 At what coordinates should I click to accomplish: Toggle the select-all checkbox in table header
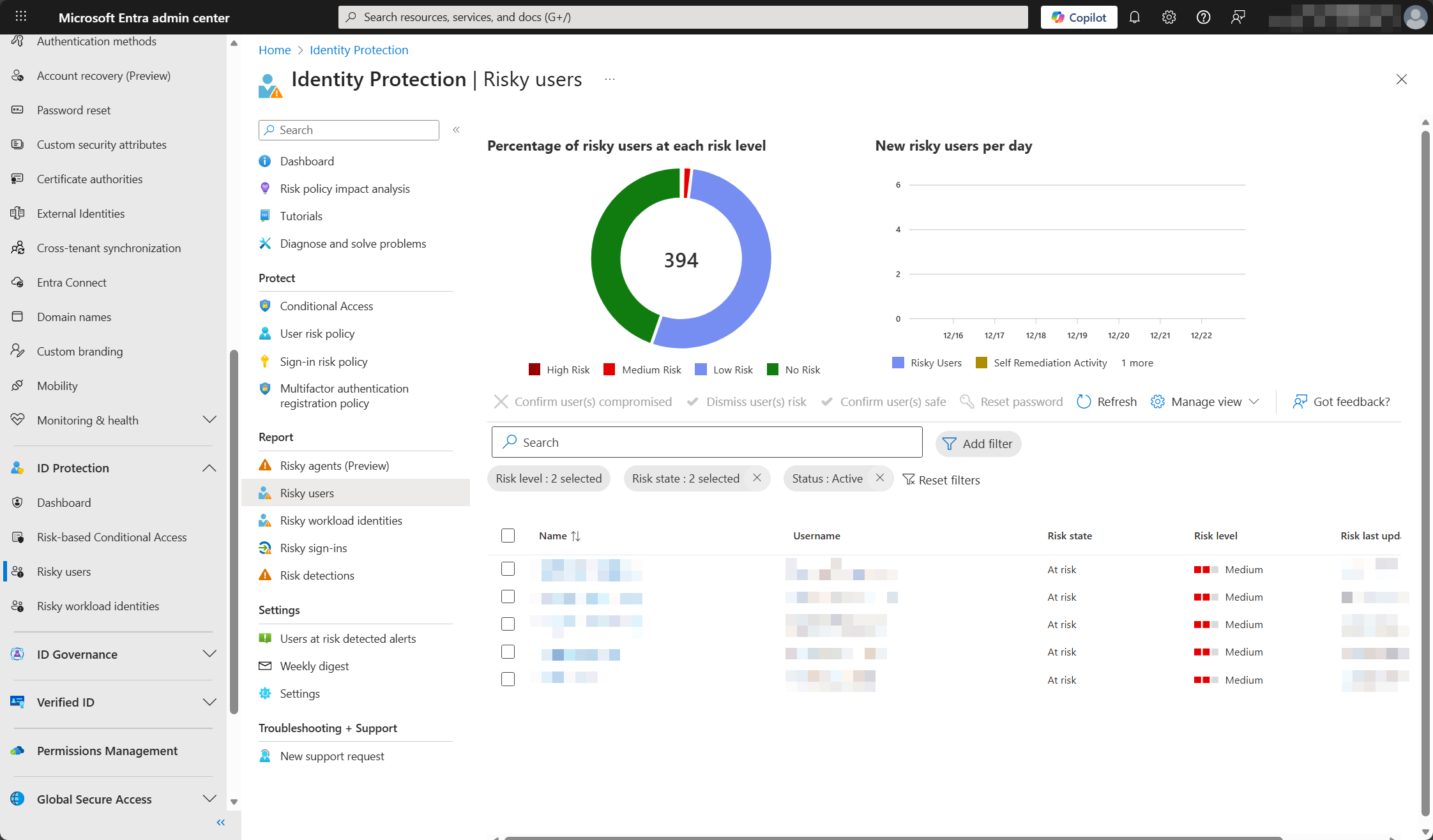coord(508,536)
